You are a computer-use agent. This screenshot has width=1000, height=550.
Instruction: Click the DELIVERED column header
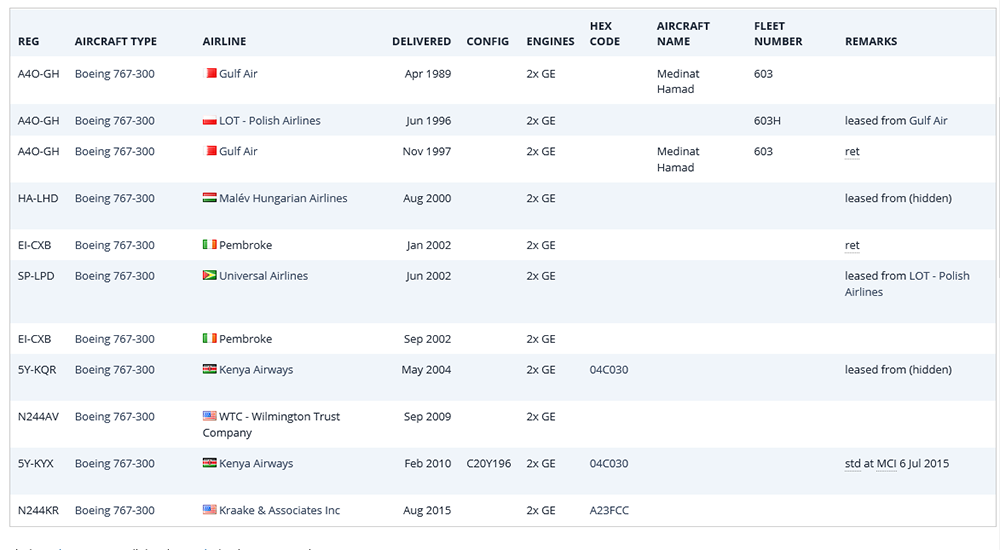[422, 41]
